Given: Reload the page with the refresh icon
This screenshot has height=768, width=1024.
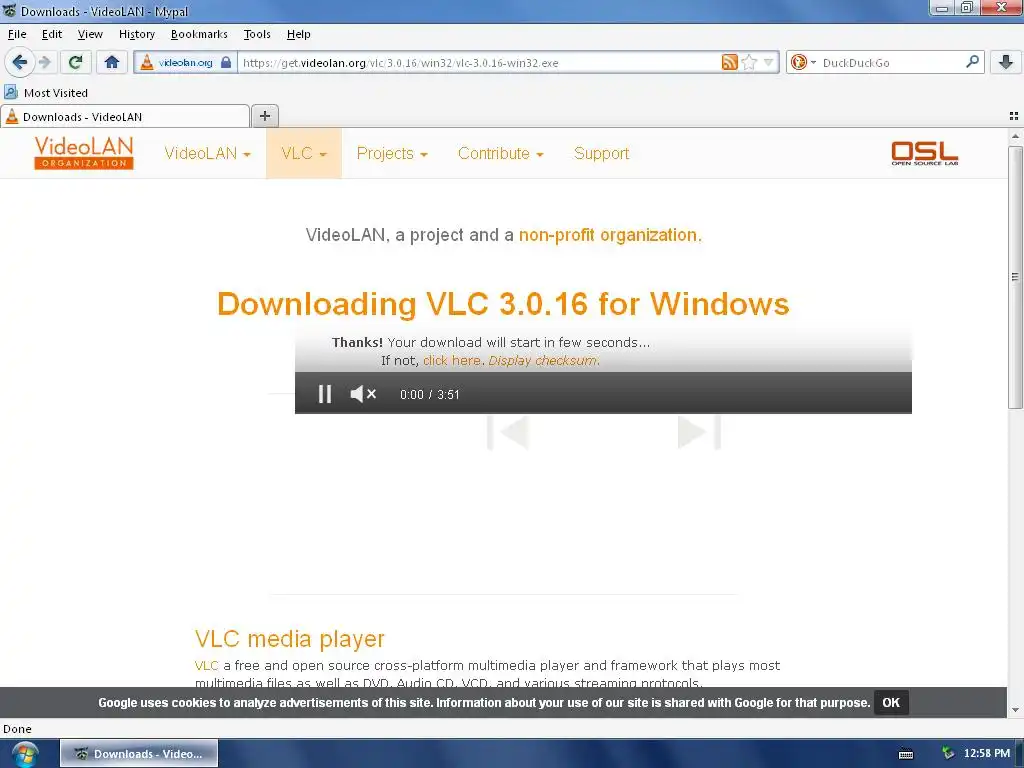Looking at the screenshot, I should pos(75,63).
